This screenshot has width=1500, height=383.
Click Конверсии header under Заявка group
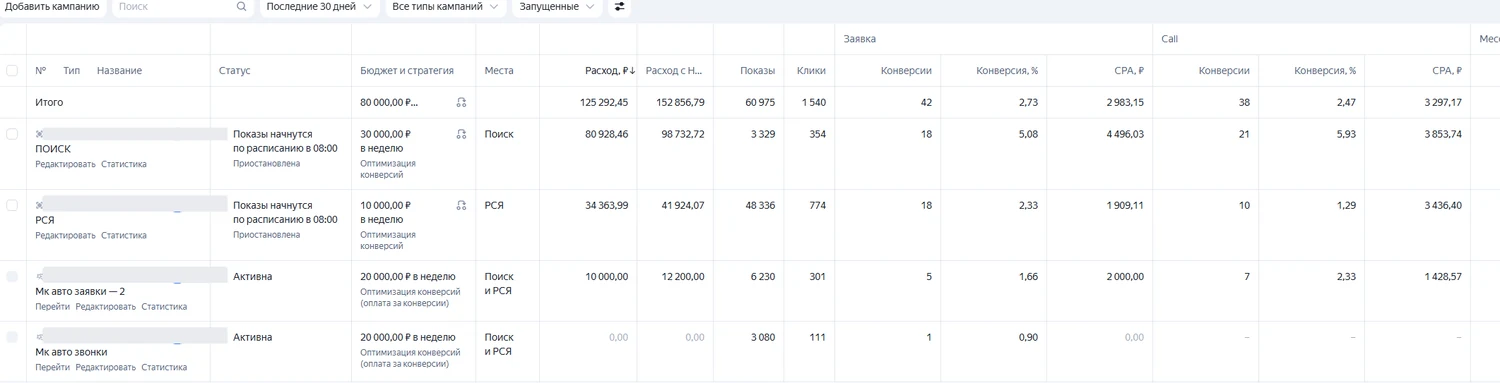point(906,71)
